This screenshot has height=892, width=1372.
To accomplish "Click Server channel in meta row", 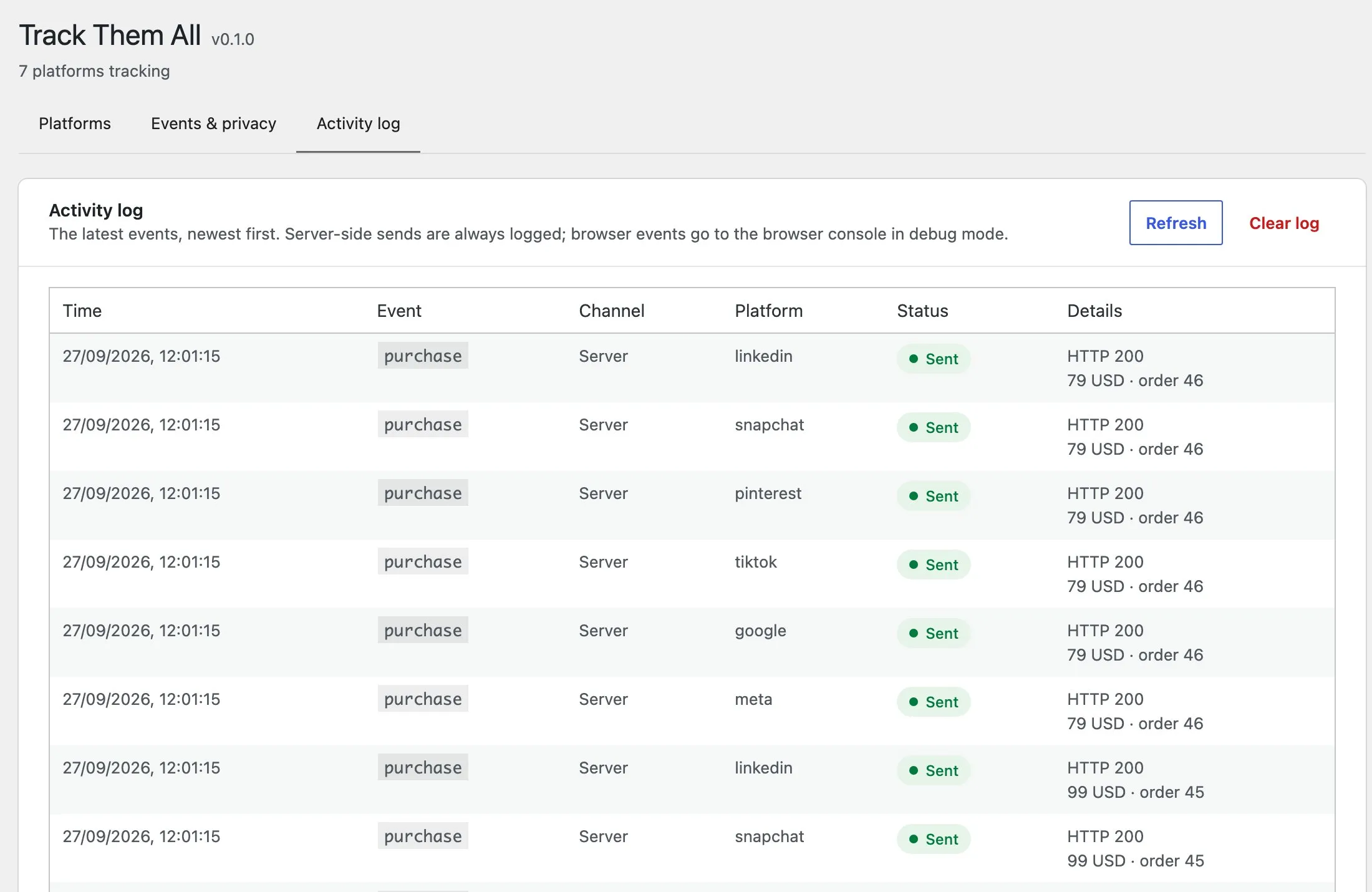I will (603, 699).
